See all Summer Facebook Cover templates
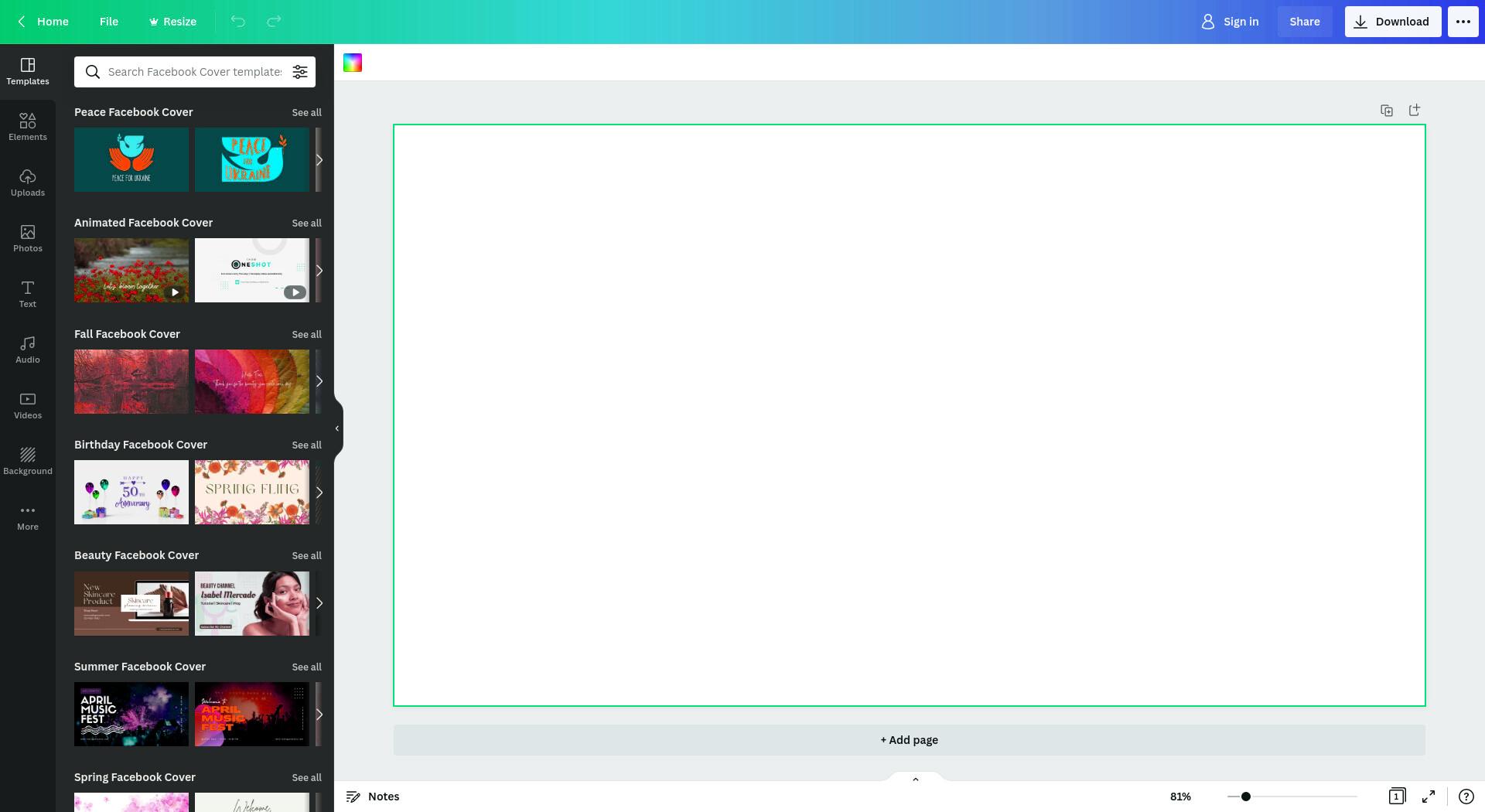Viewport: 1485px width, 812px height. point(307,667)
